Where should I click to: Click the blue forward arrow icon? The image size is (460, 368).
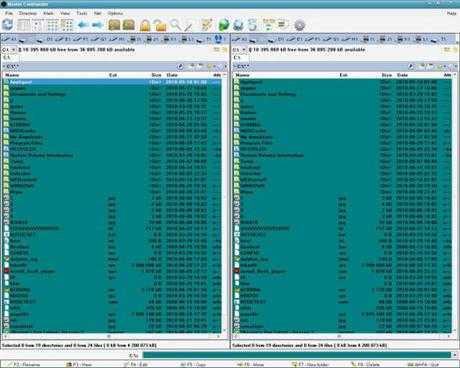[97, 25]
